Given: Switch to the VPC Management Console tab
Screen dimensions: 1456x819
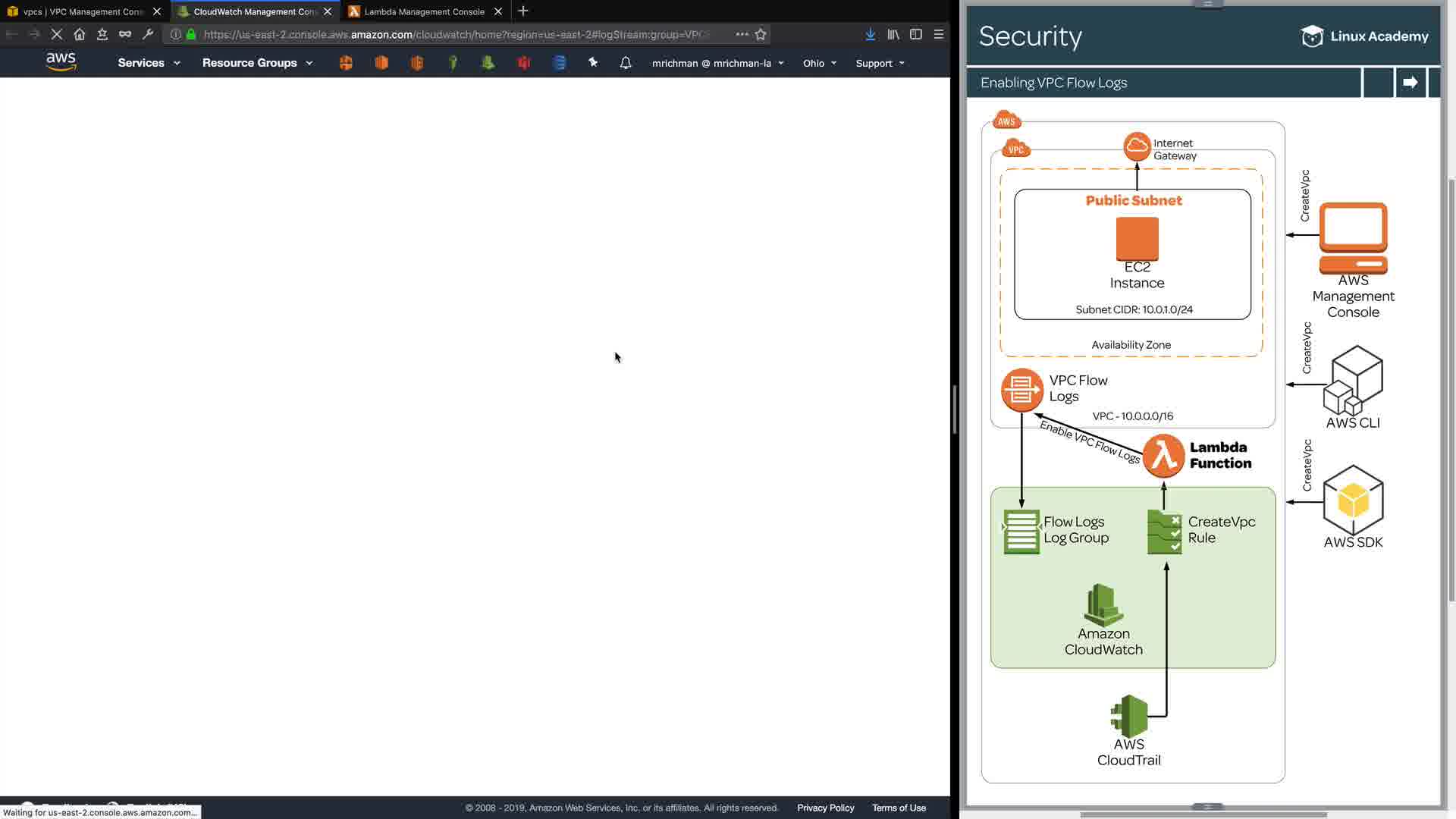Looking at the screenshot, I should coord(82,11).
